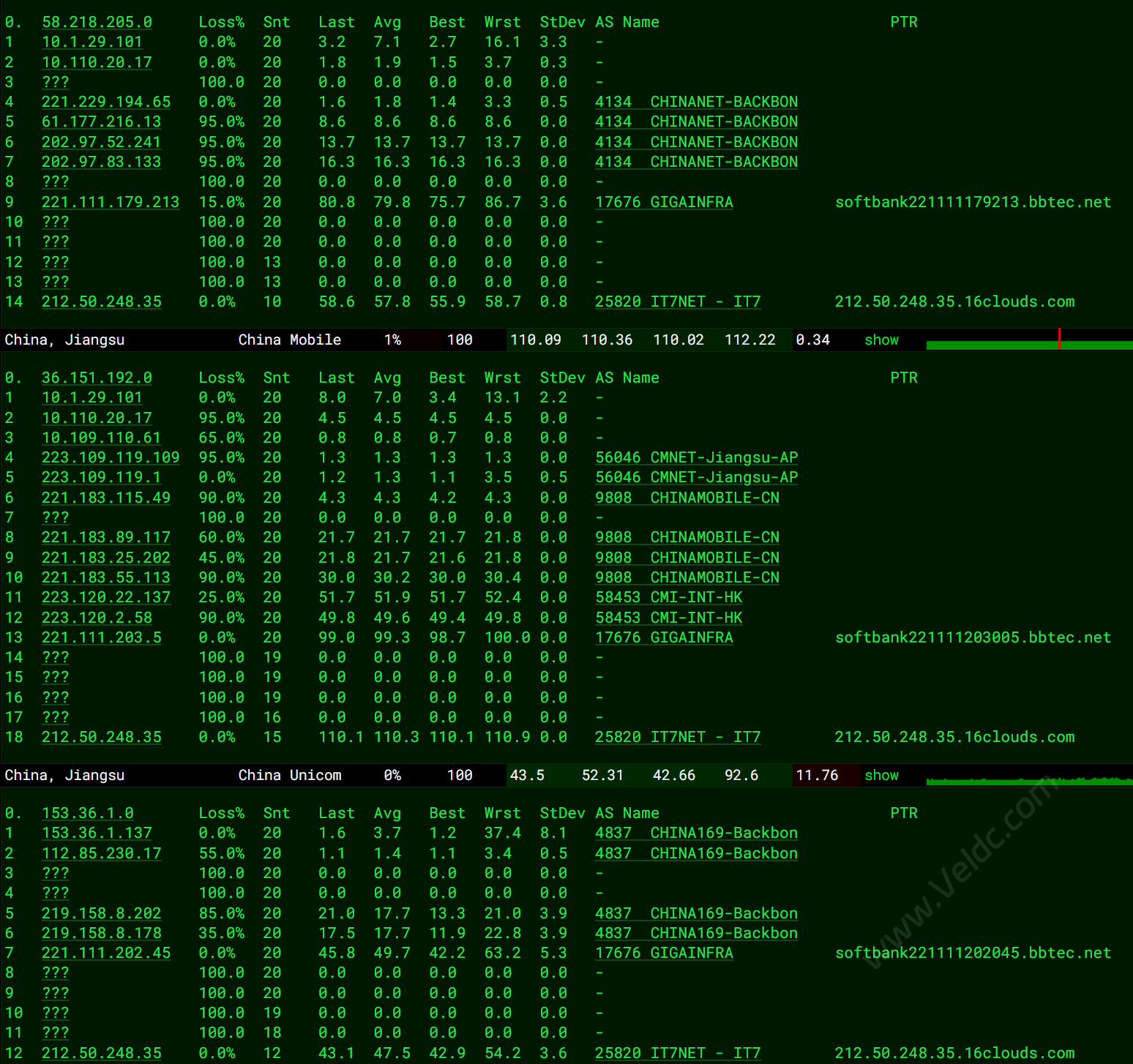The width and height of the screenshot is (1133, 1064).
Task: Select PTR softbank221111202045.bbtec.net text
Action: (973, 954)
